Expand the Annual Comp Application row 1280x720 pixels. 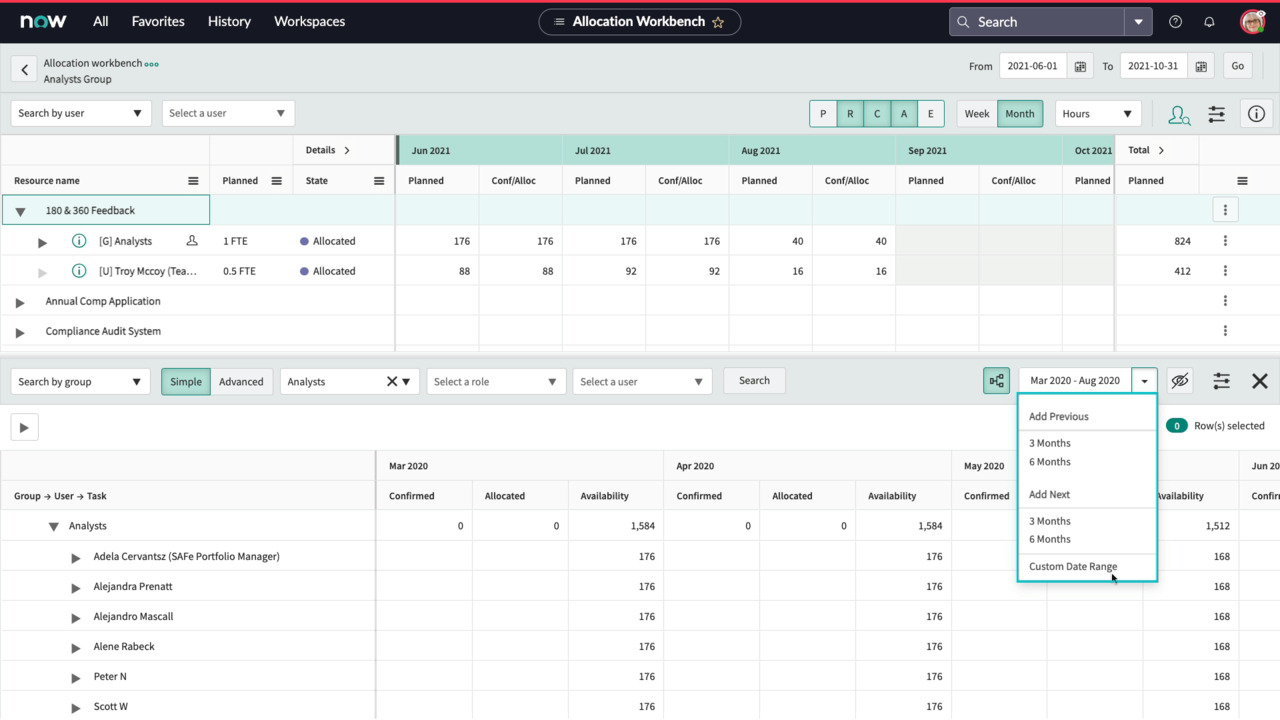(x=20, y=301)
